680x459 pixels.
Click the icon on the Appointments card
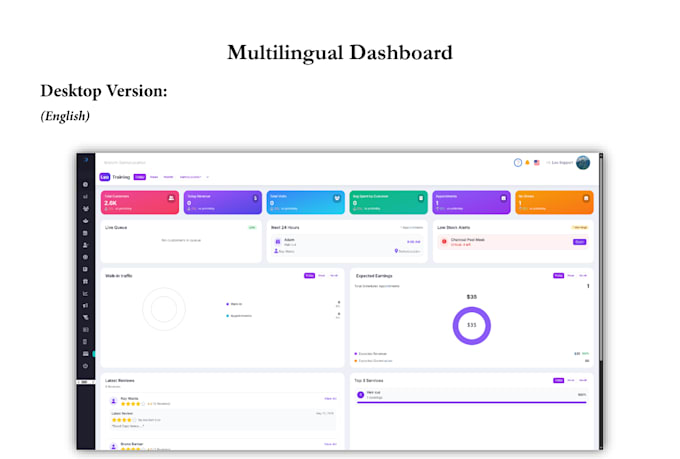click(503, 198)
